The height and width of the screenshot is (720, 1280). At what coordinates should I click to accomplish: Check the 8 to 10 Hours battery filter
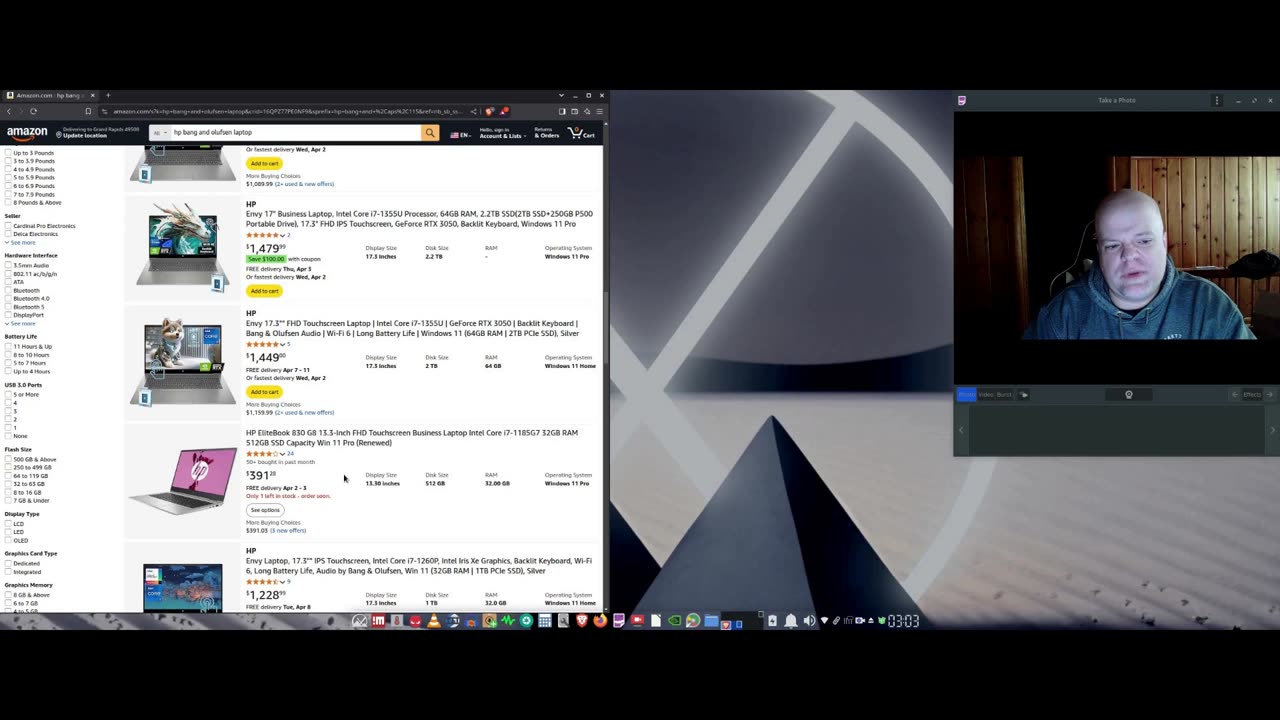coord(9,354)
